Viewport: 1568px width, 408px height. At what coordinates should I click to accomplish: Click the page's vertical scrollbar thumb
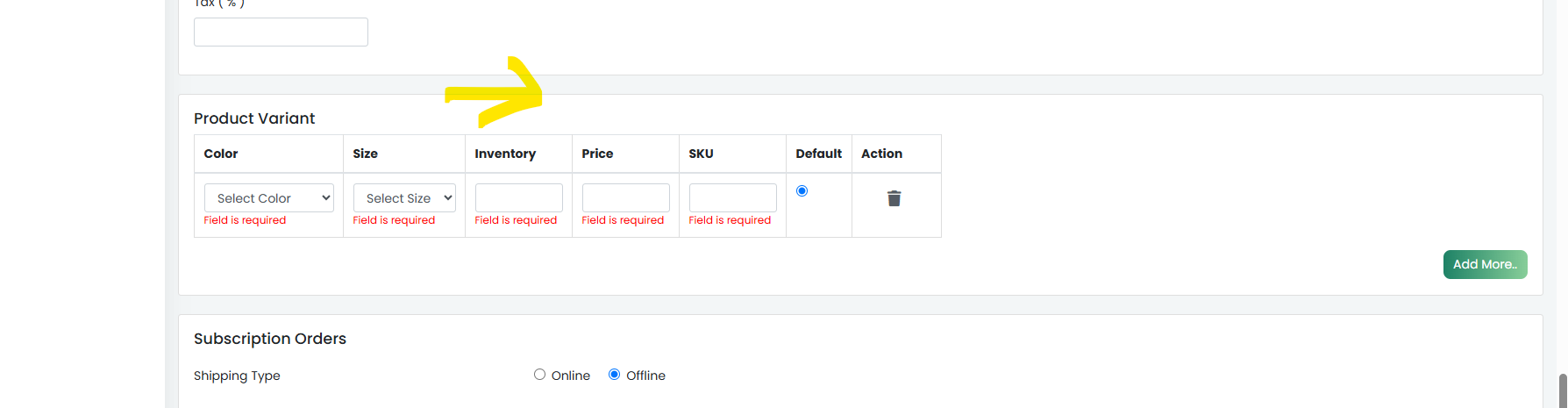1562,391
